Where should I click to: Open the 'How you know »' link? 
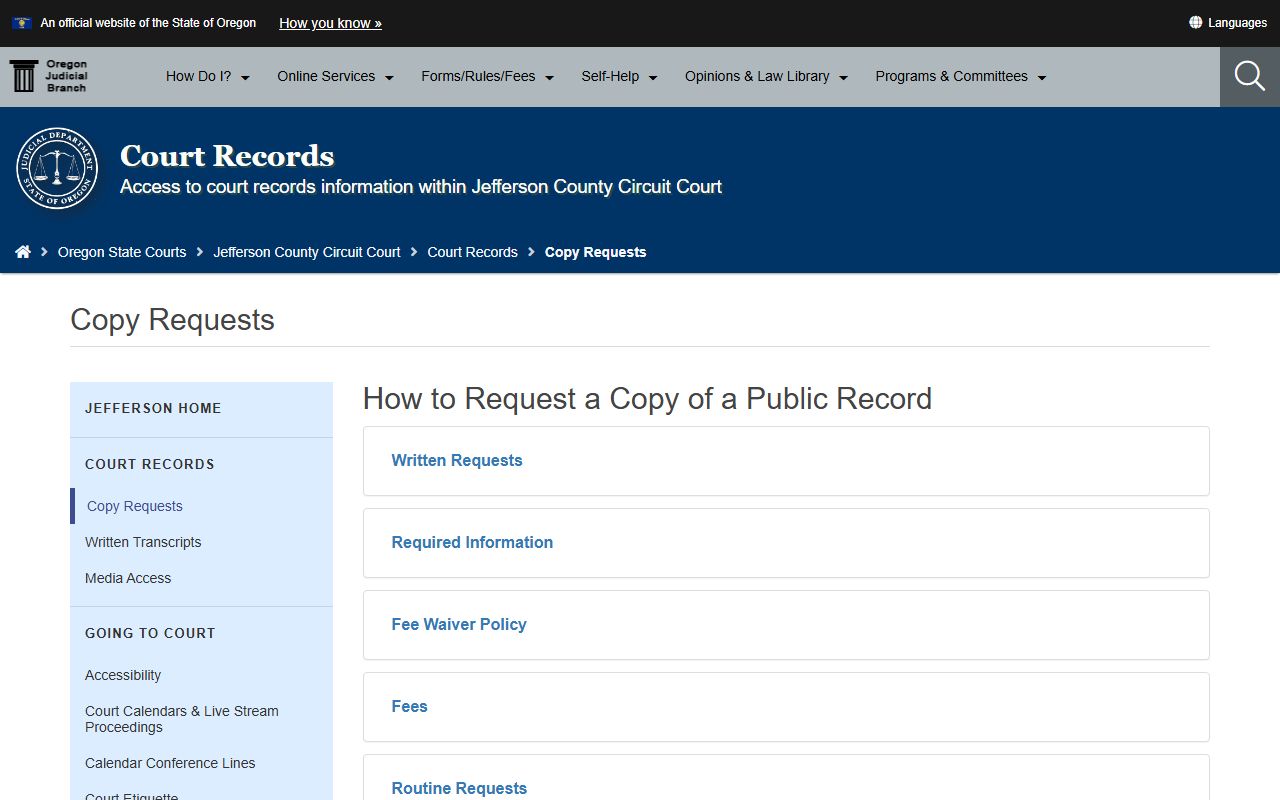pyautogui.click(x=330, y=23)
